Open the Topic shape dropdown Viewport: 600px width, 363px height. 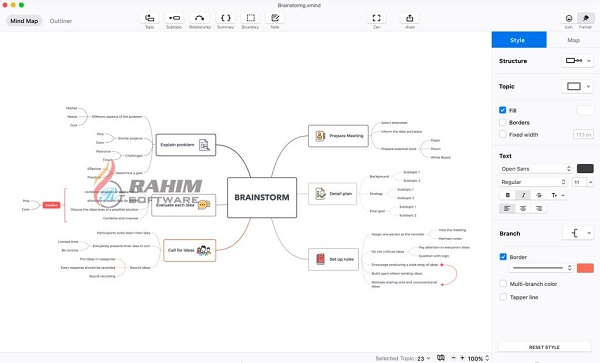tap(578, 86)
